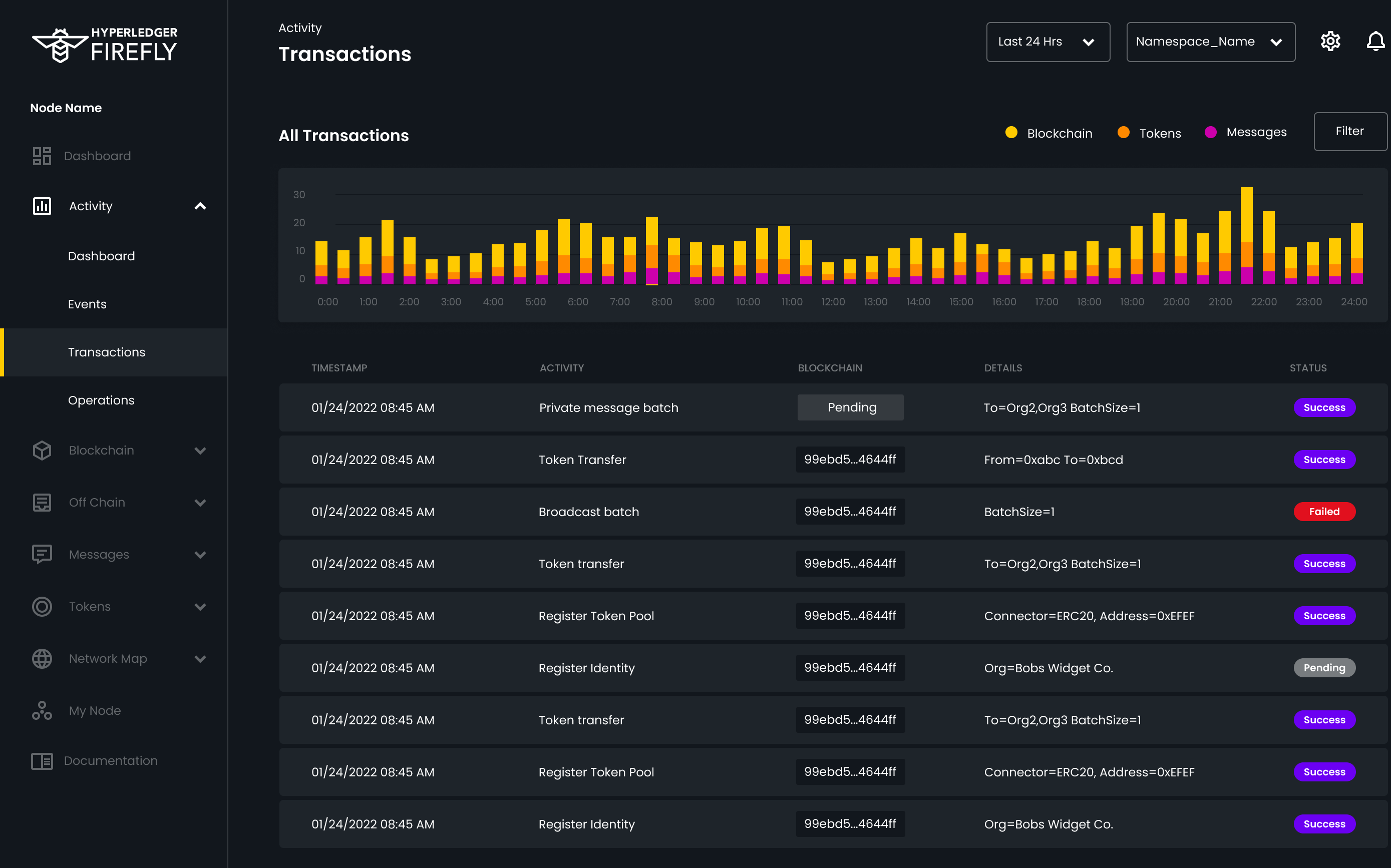
Task: Collapse the Activity section chevron
Action: coord(200,206)
